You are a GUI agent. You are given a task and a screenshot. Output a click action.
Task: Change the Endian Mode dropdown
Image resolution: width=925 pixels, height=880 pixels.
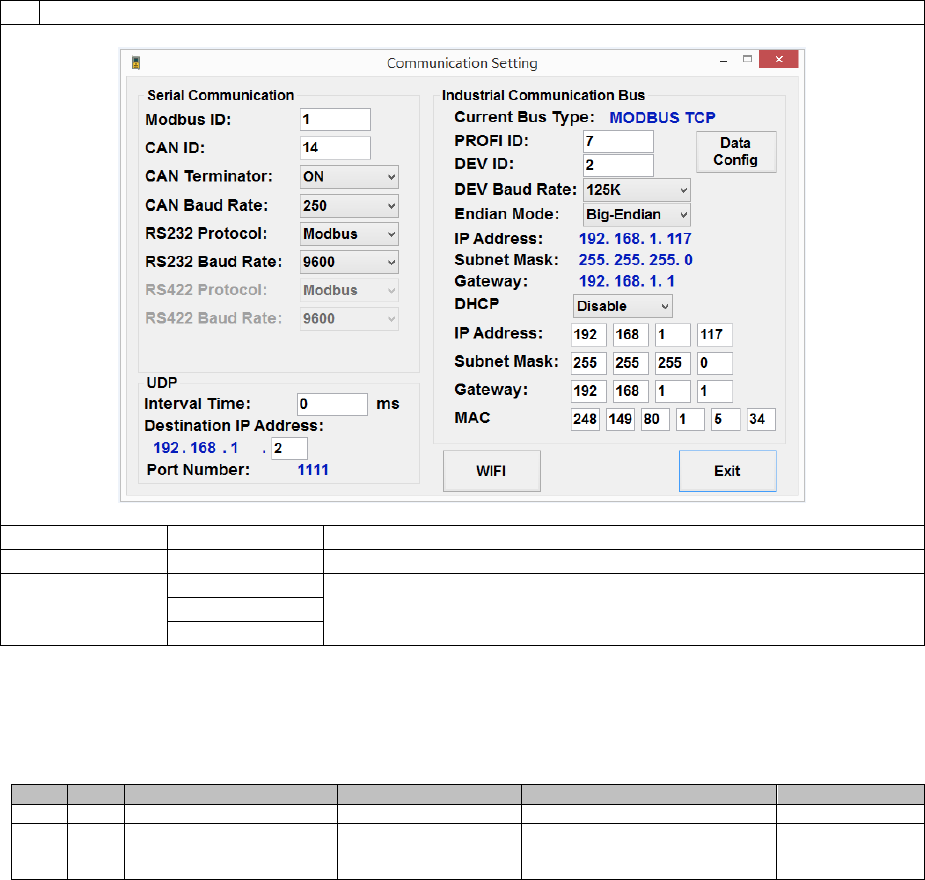[636, 214]
